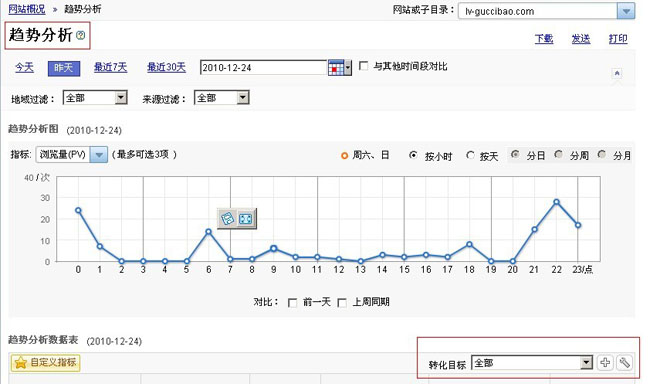Switch to the 最近7天 tab
The height and width of the screenshot is (384, 650).
pyautogui.click(x=110, y=67)
